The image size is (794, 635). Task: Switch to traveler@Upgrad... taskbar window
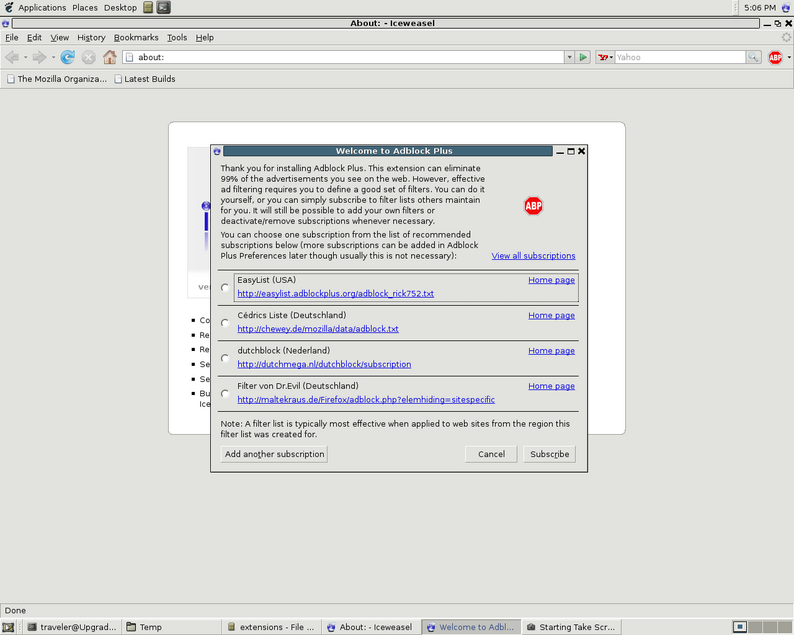click(71, 627)
